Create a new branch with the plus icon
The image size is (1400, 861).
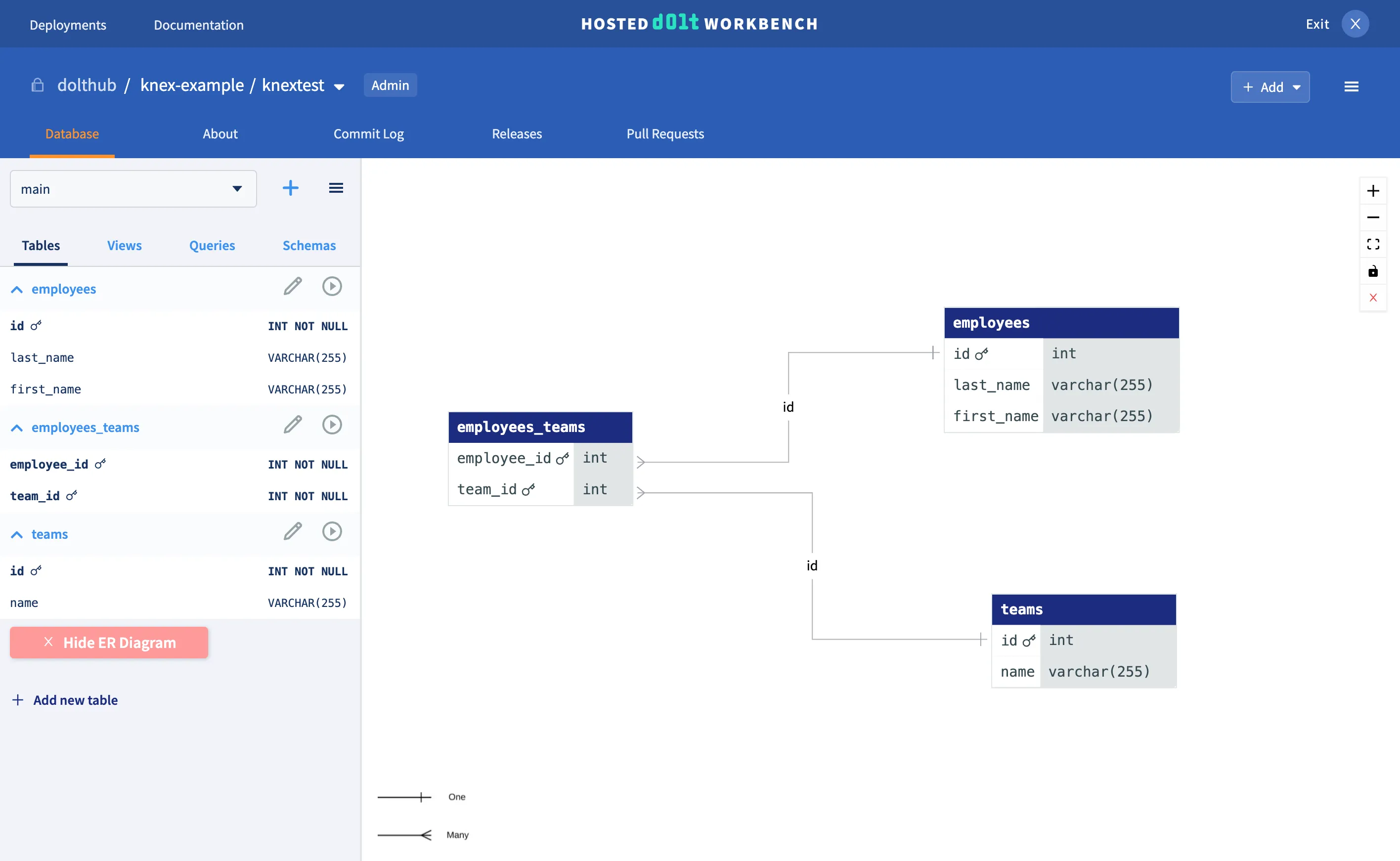pos(291,188)
